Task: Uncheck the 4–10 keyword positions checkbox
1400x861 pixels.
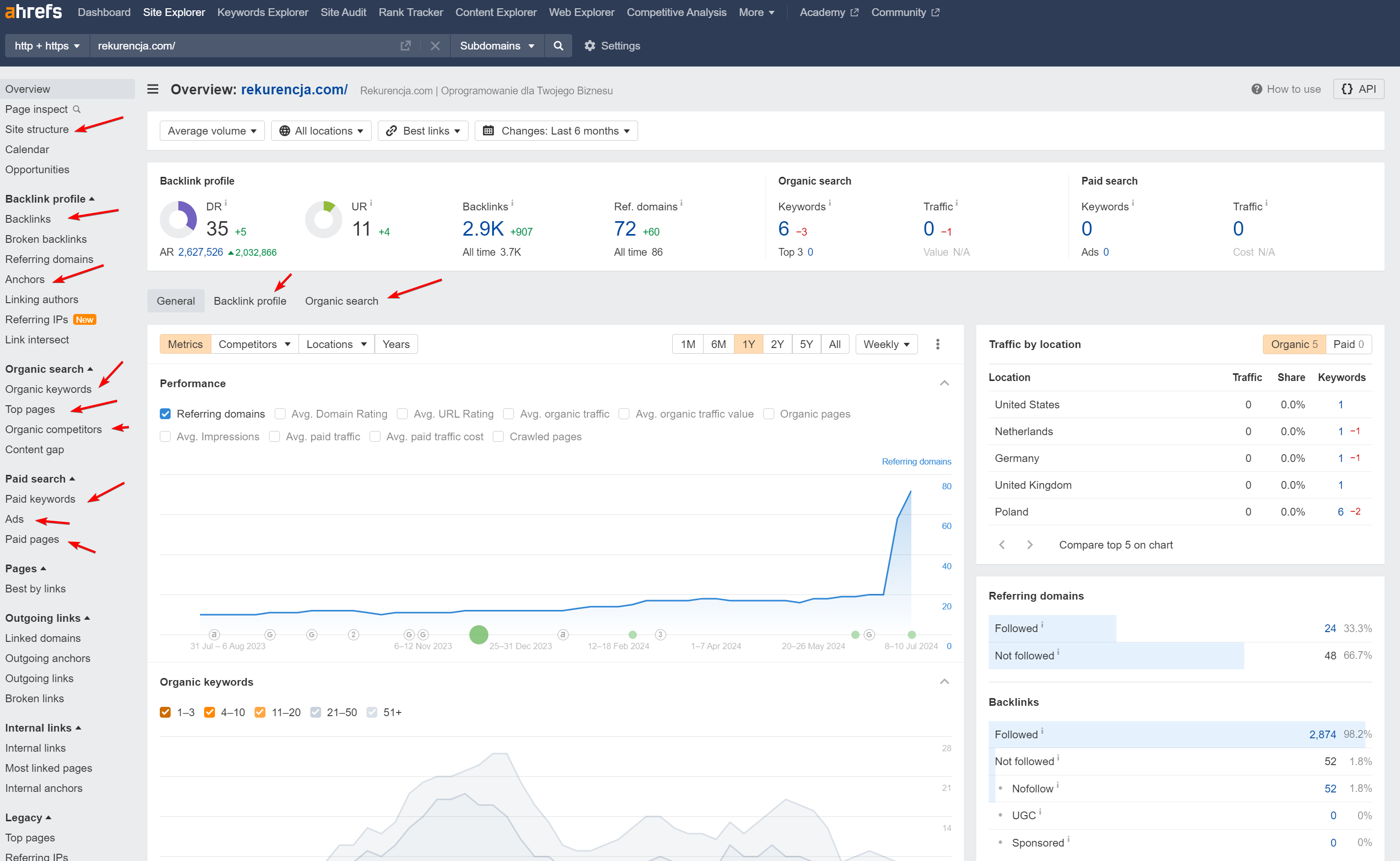Action: coord(209,713)
